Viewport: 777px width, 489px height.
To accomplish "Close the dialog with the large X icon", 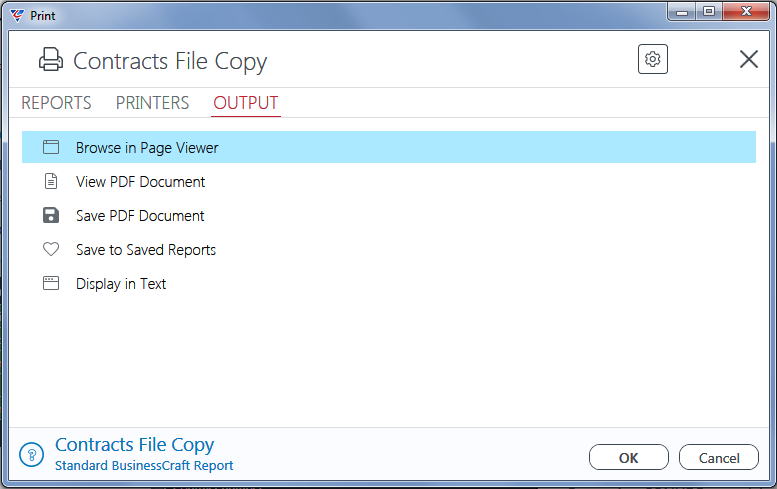I will point(748,59).
